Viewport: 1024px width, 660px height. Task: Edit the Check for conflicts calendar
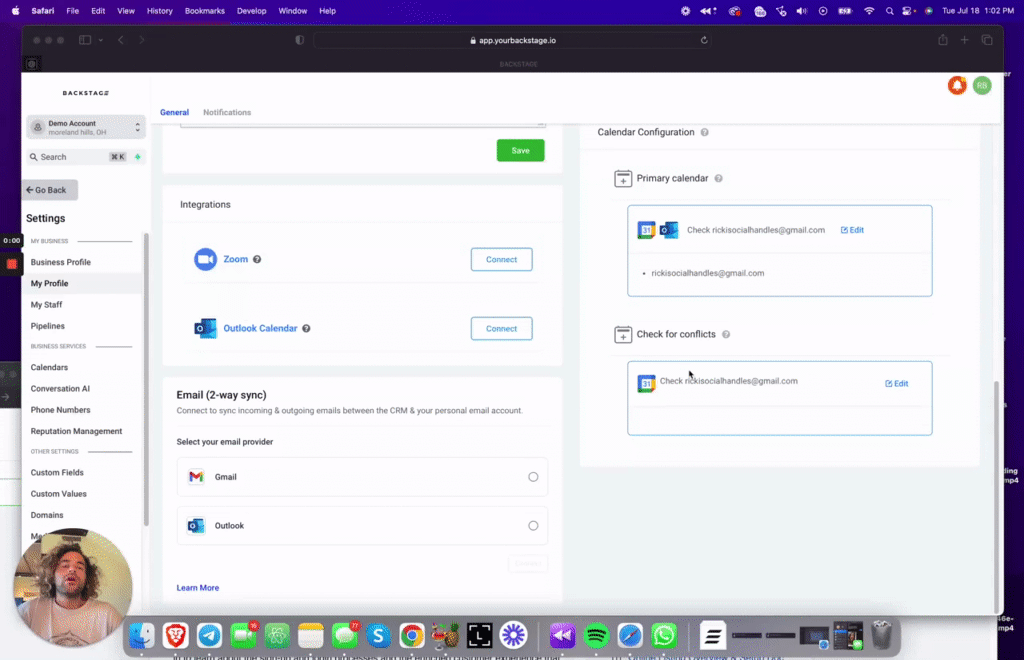(x=897, y=384)
